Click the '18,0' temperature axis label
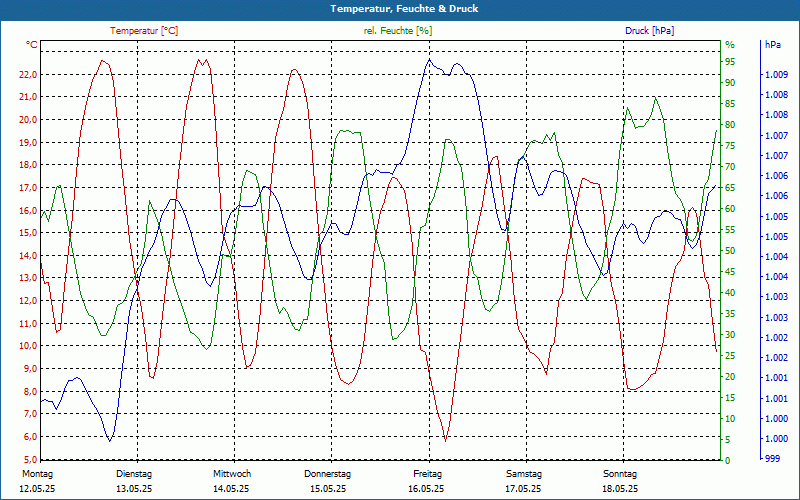 click(x=28, y=165)
